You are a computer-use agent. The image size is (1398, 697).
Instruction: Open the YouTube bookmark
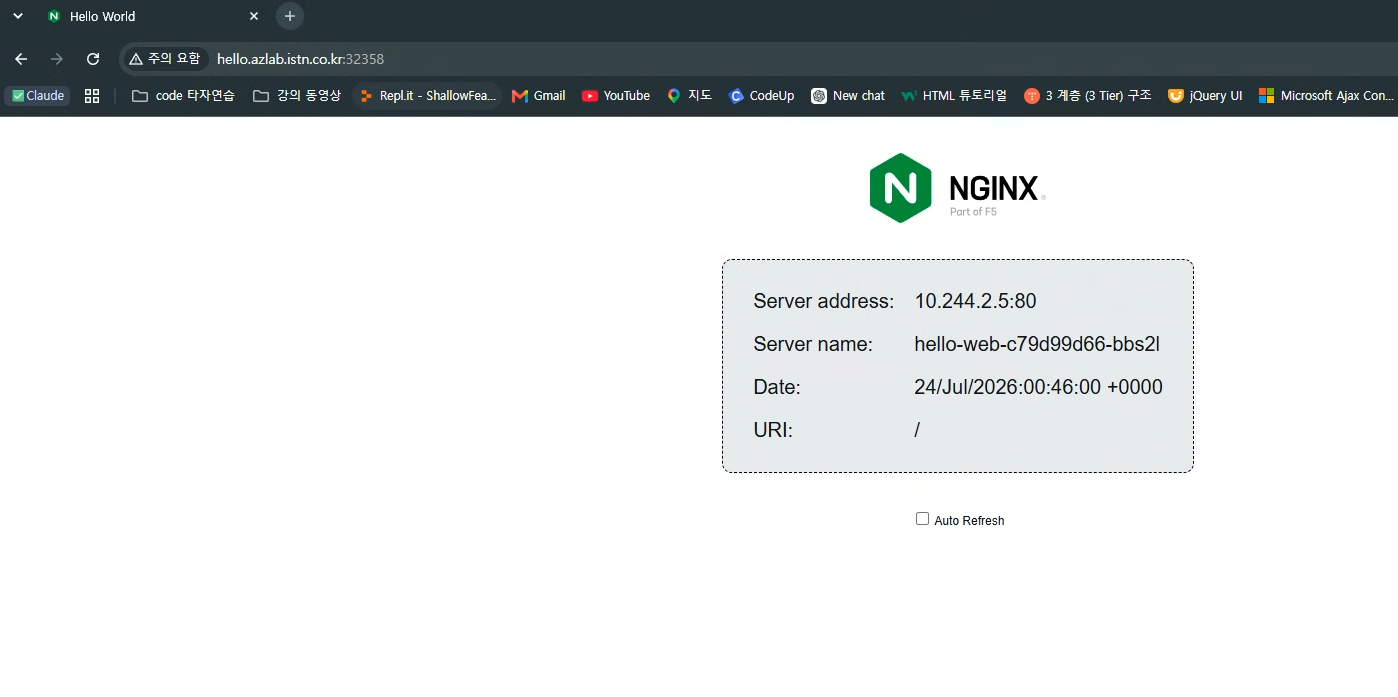coord(616,96)
